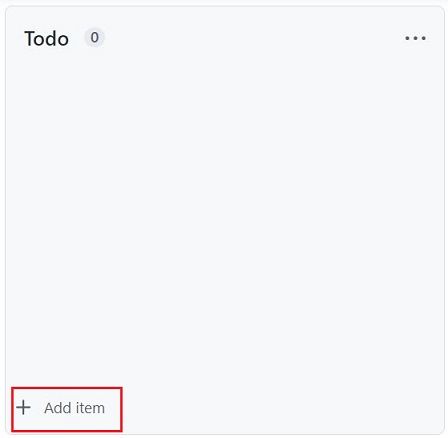The image size is (448, 438).
Task: Click the highlighted Add item control
Action: 67,409
